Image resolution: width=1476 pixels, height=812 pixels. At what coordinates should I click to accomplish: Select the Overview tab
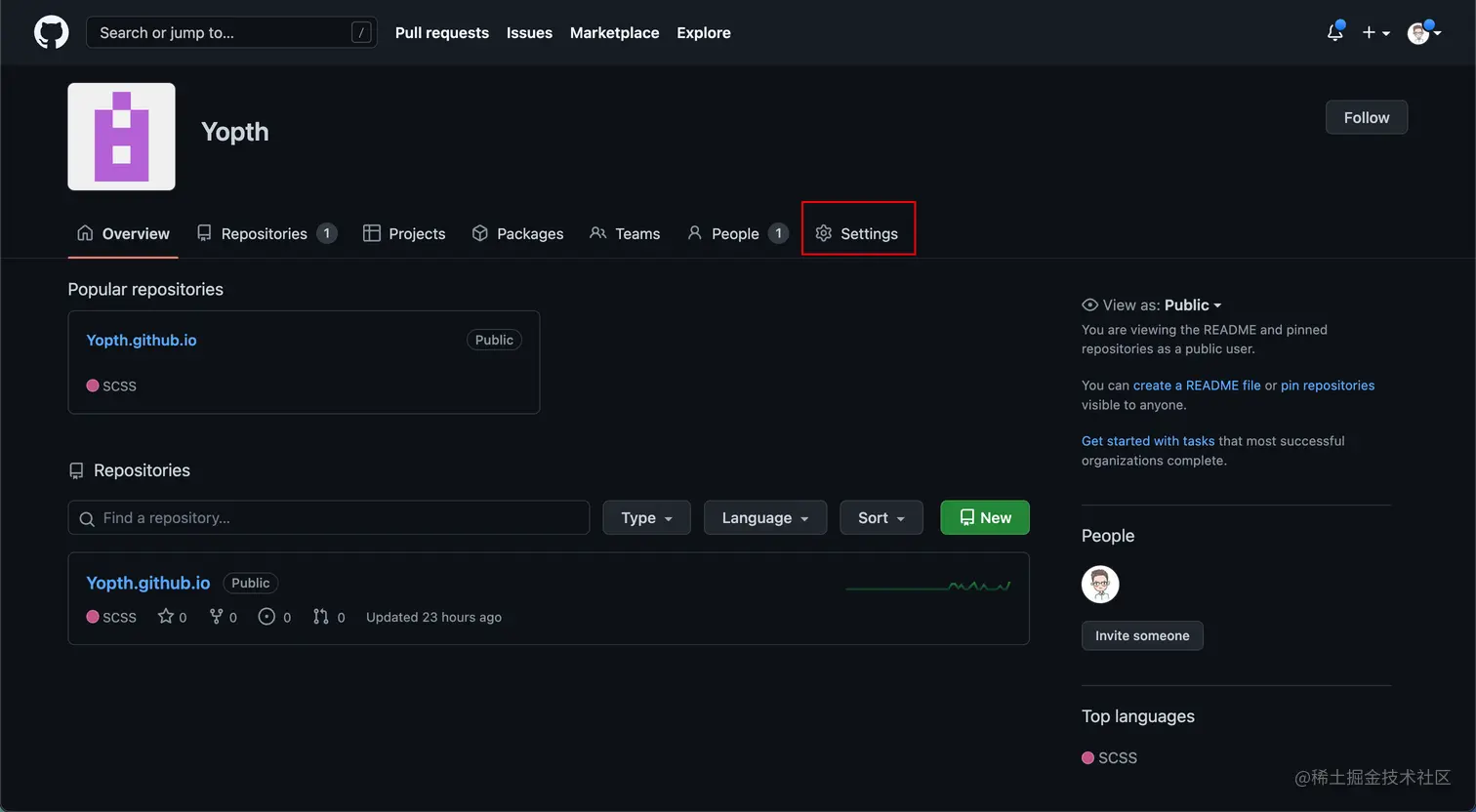[x=123, y=233]
